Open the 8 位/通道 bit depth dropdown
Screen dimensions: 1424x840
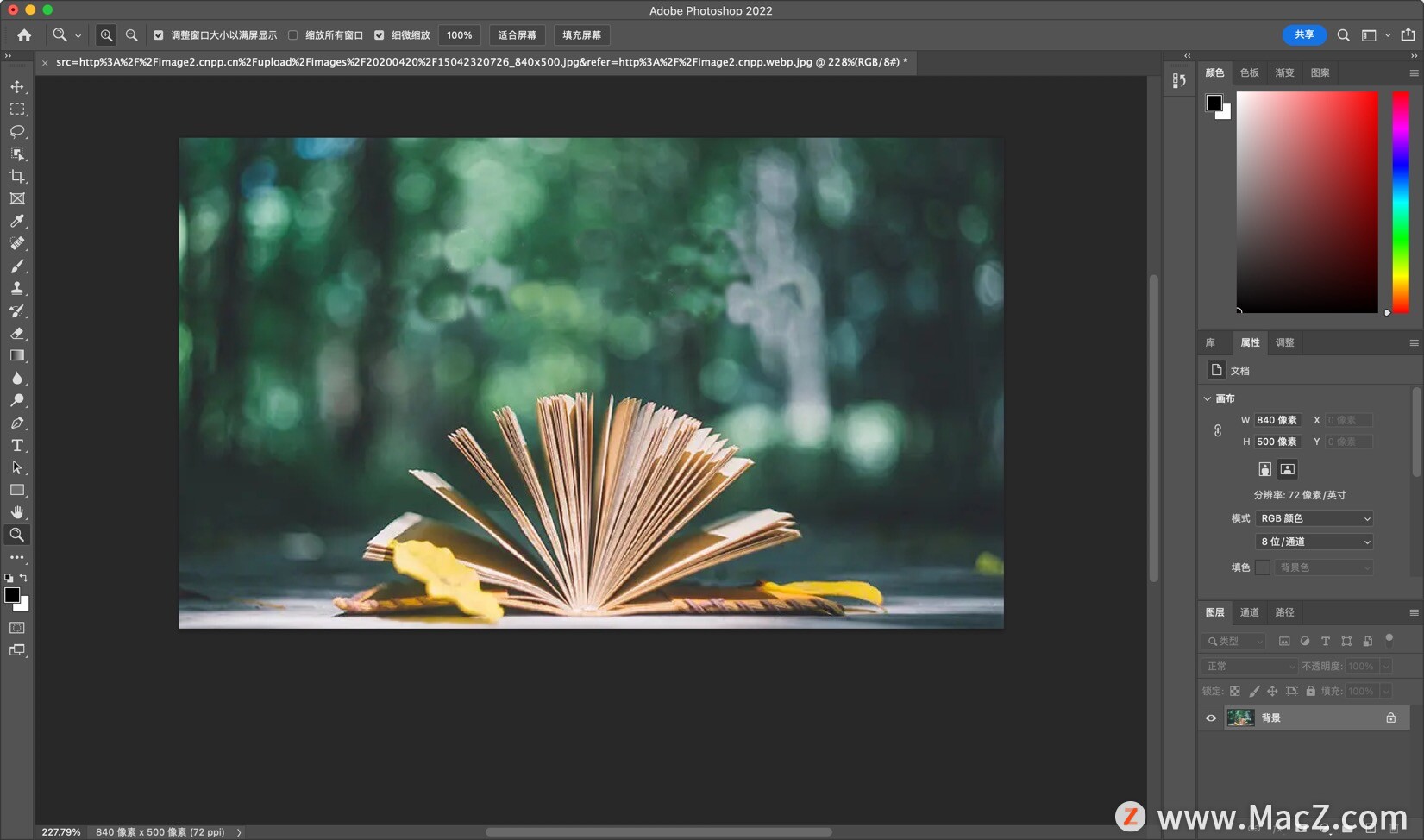1314,542
